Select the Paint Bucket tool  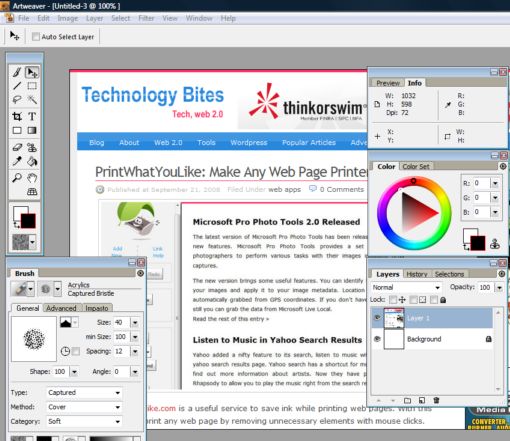pos(32,161)
